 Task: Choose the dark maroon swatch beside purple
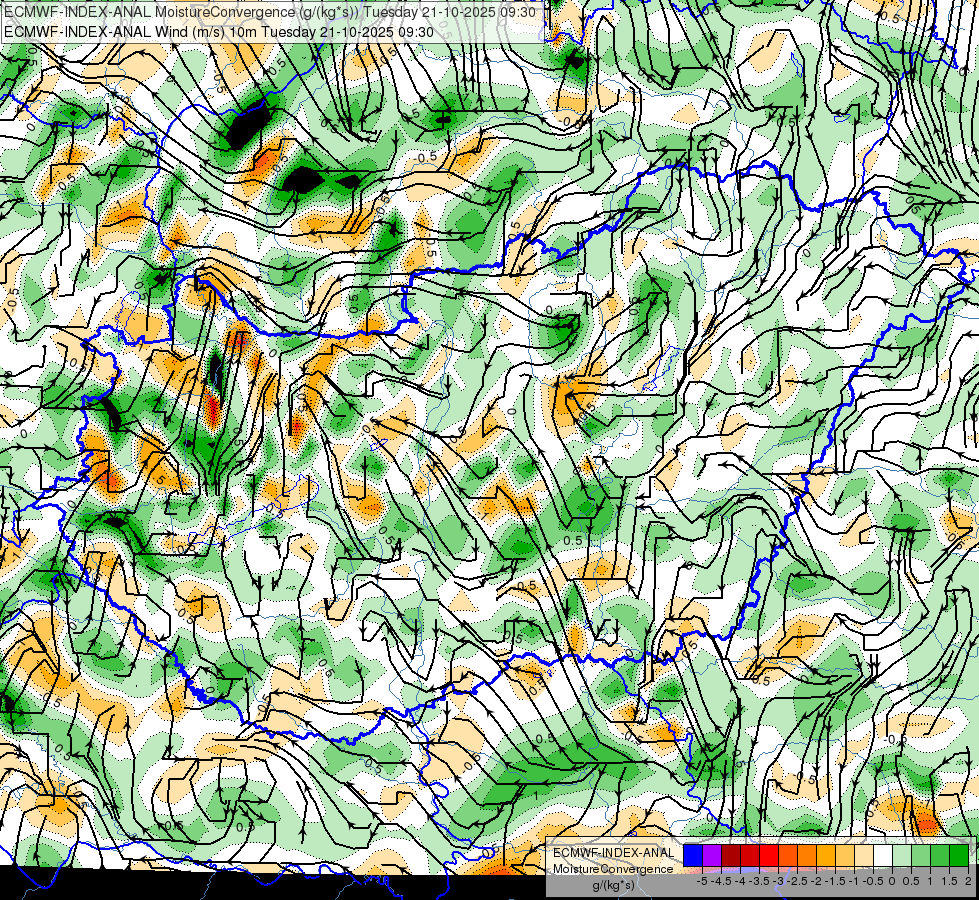[x=731, y=855]
